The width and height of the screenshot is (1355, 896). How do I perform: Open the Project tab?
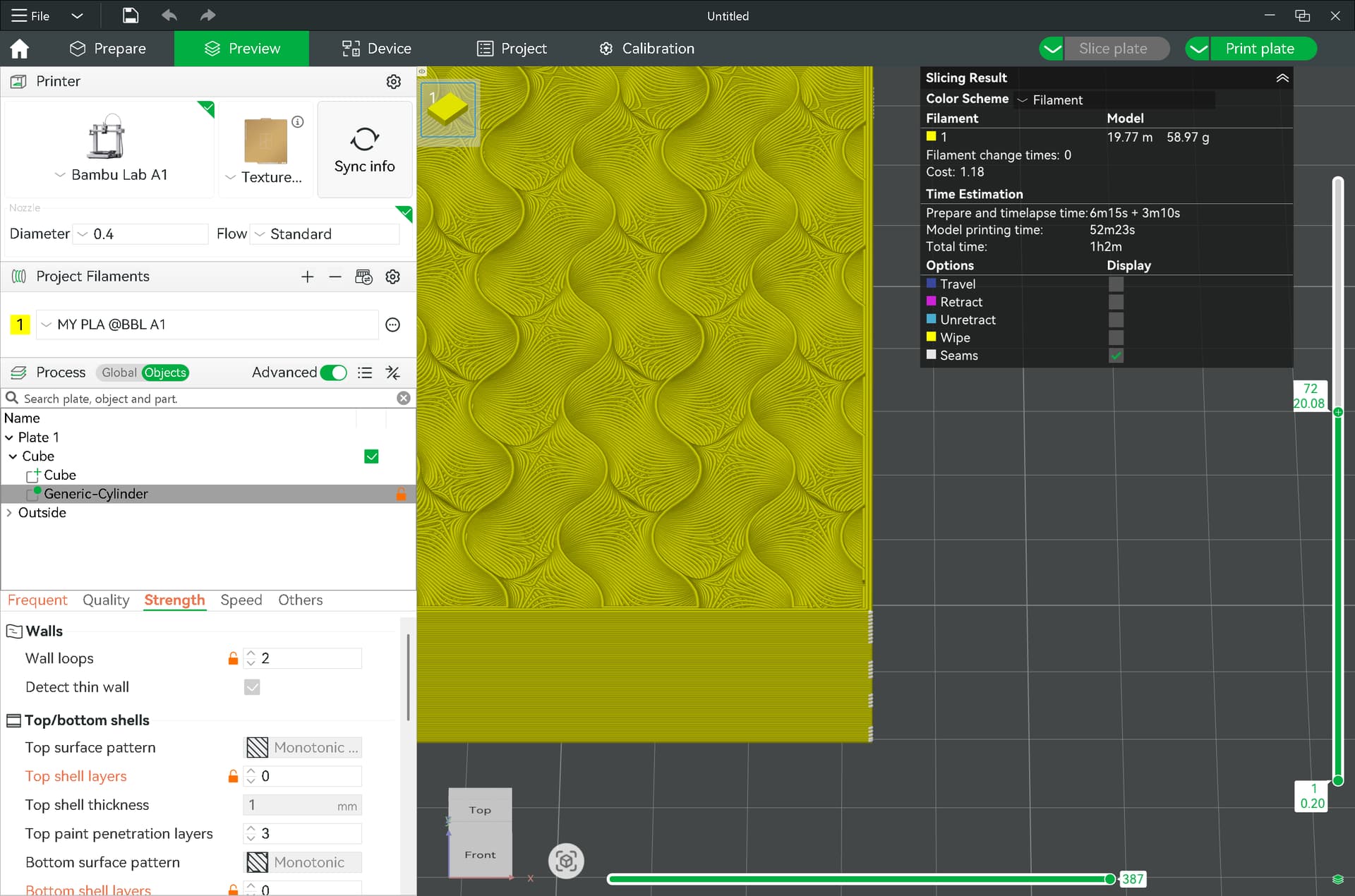pyautogui.click(x=512, y=49)
